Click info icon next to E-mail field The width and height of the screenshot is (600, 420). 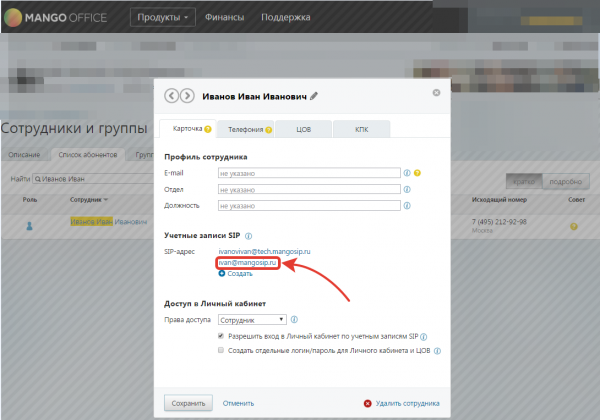tap(407, 173)
